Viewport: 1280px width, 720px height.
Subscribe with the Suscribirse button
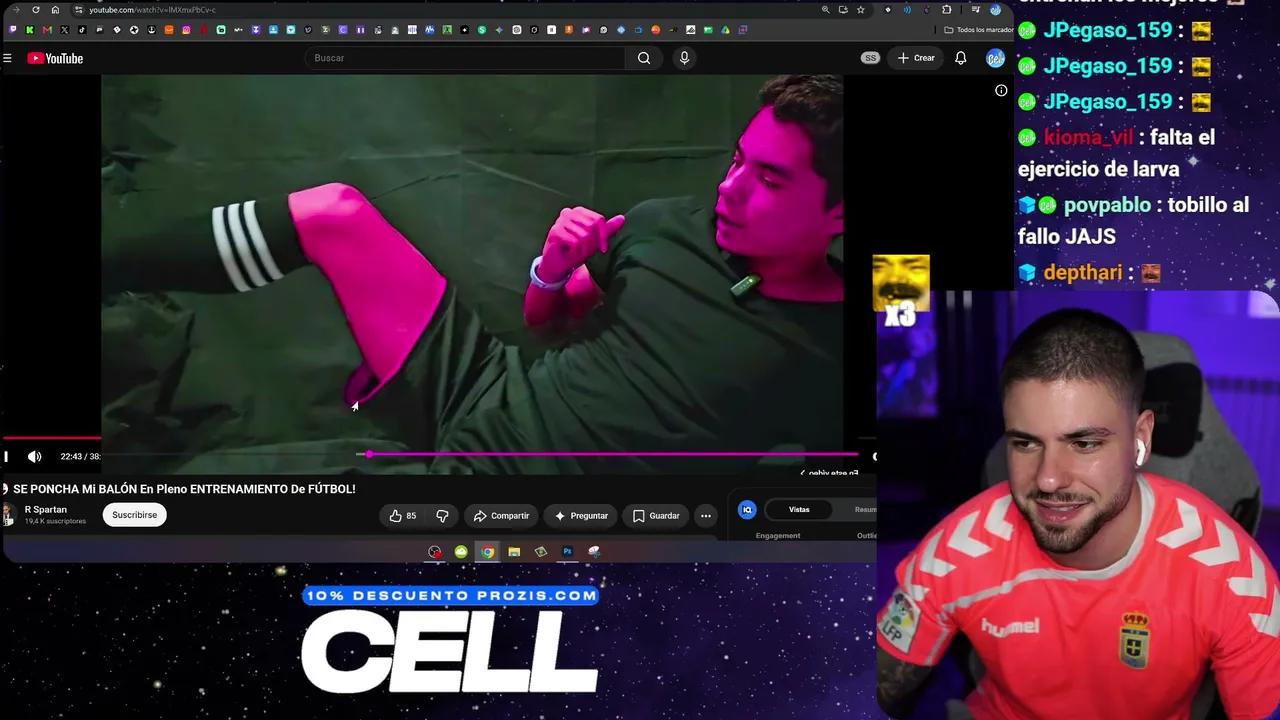pos(134,515)
